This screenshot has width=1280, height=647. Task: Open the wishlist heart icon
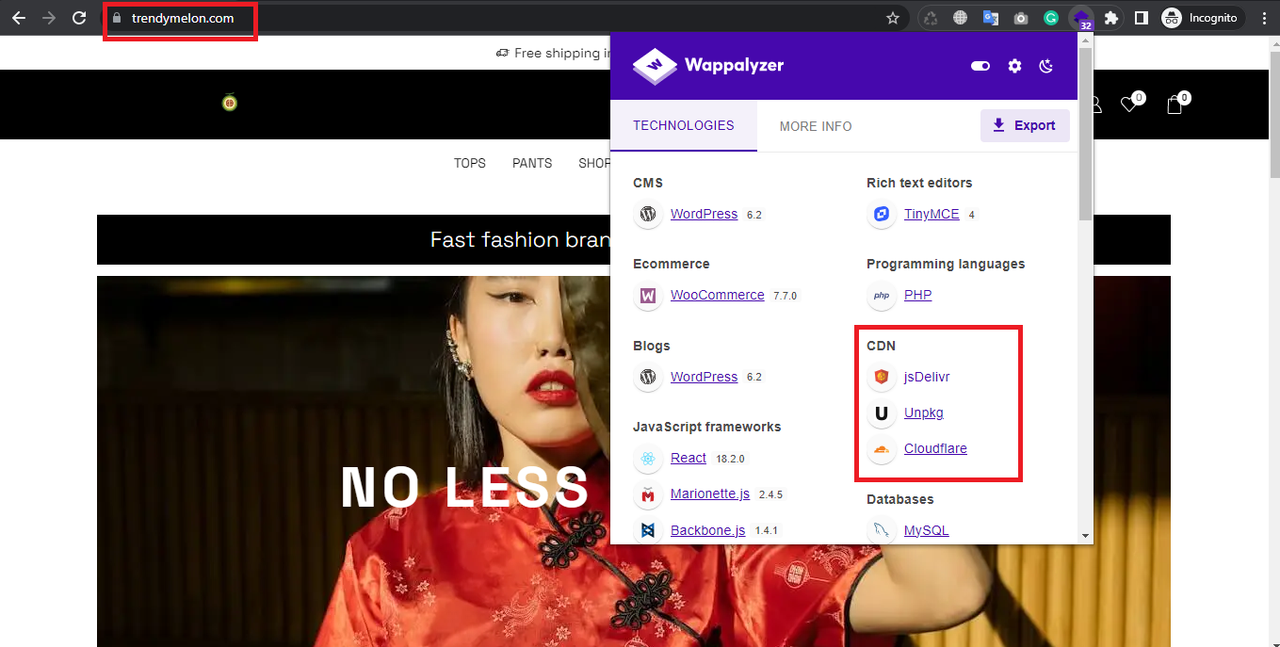[x=1131, y=103]
